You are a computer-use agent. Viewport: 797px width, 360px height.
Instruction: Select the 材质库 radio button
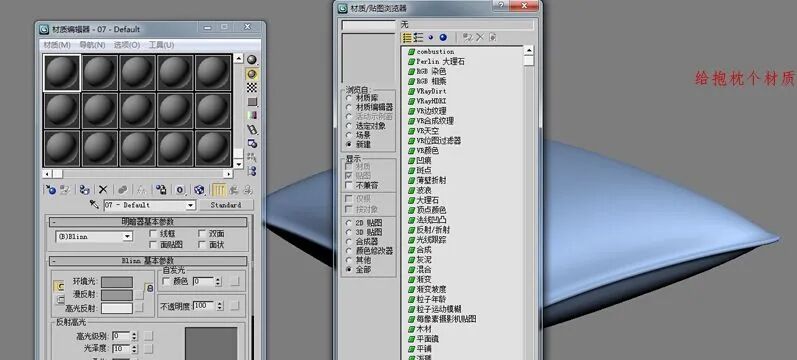coord(349,98)
